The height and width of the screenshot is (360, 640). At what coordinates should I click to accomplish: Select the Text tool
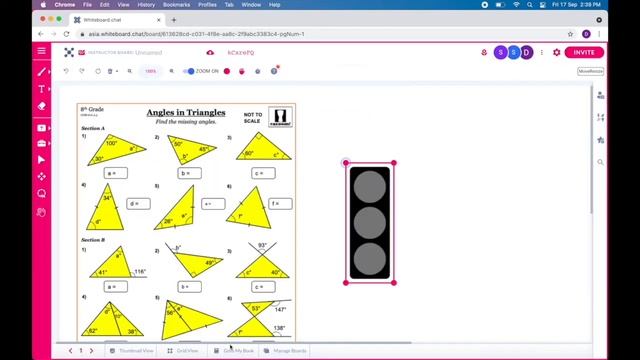pyautogui.click(x=41, y=89)
